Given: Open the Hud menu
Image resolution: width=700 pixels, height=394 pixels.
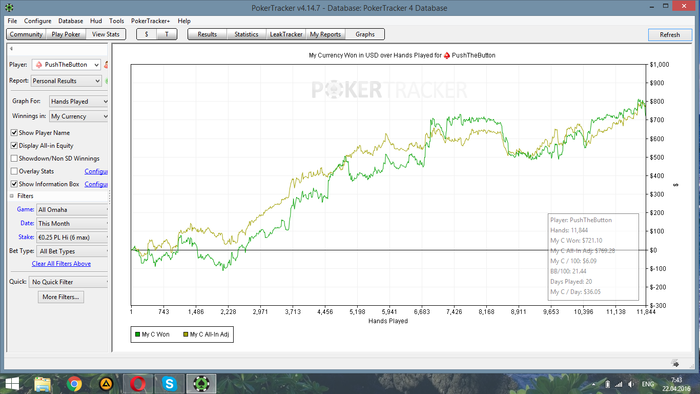Looking at the screenshot, I should (x=96, y=21).
